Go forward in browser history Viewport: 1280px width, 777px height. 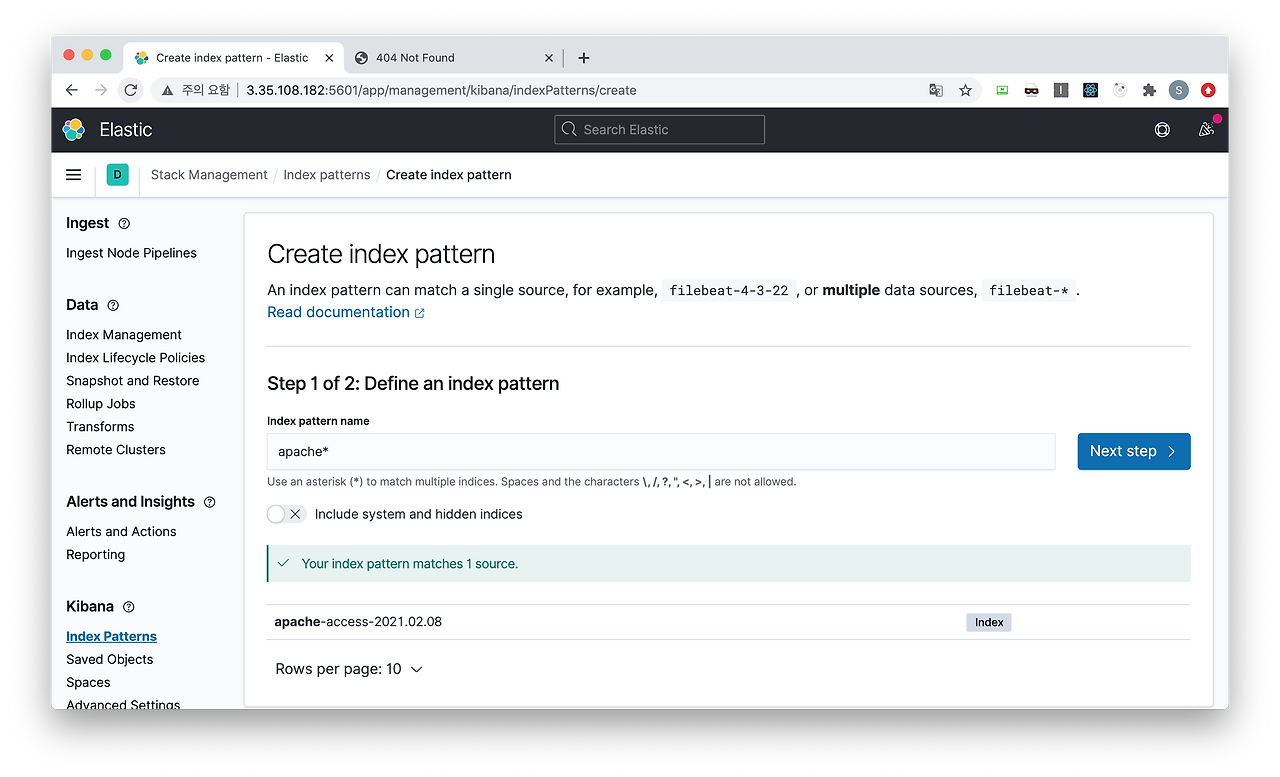(101, 90)
